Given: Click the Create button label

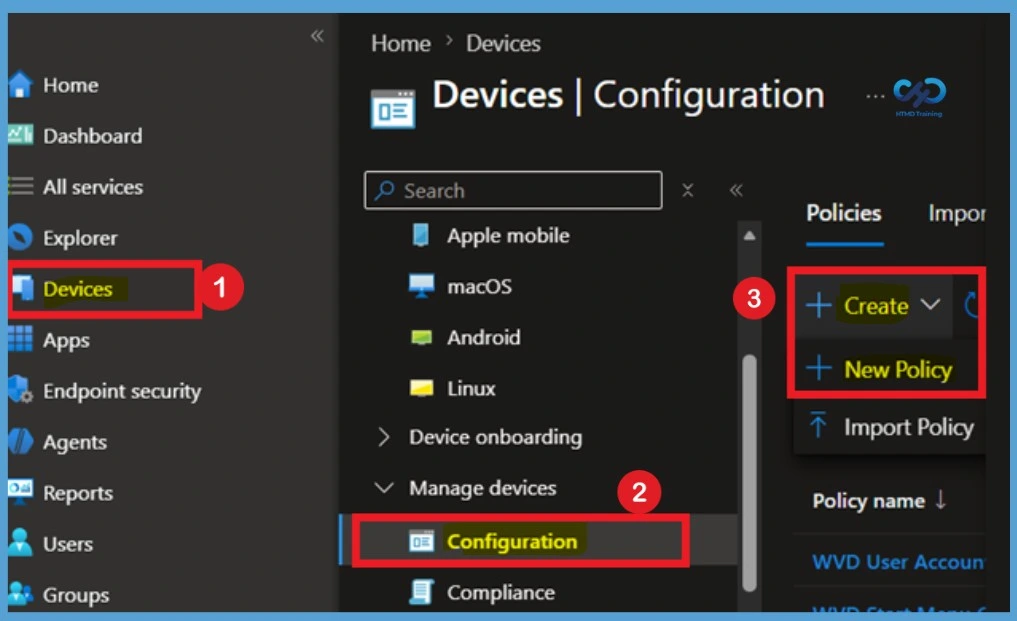Looking at the screenshot, I should [x=876, y=305].
